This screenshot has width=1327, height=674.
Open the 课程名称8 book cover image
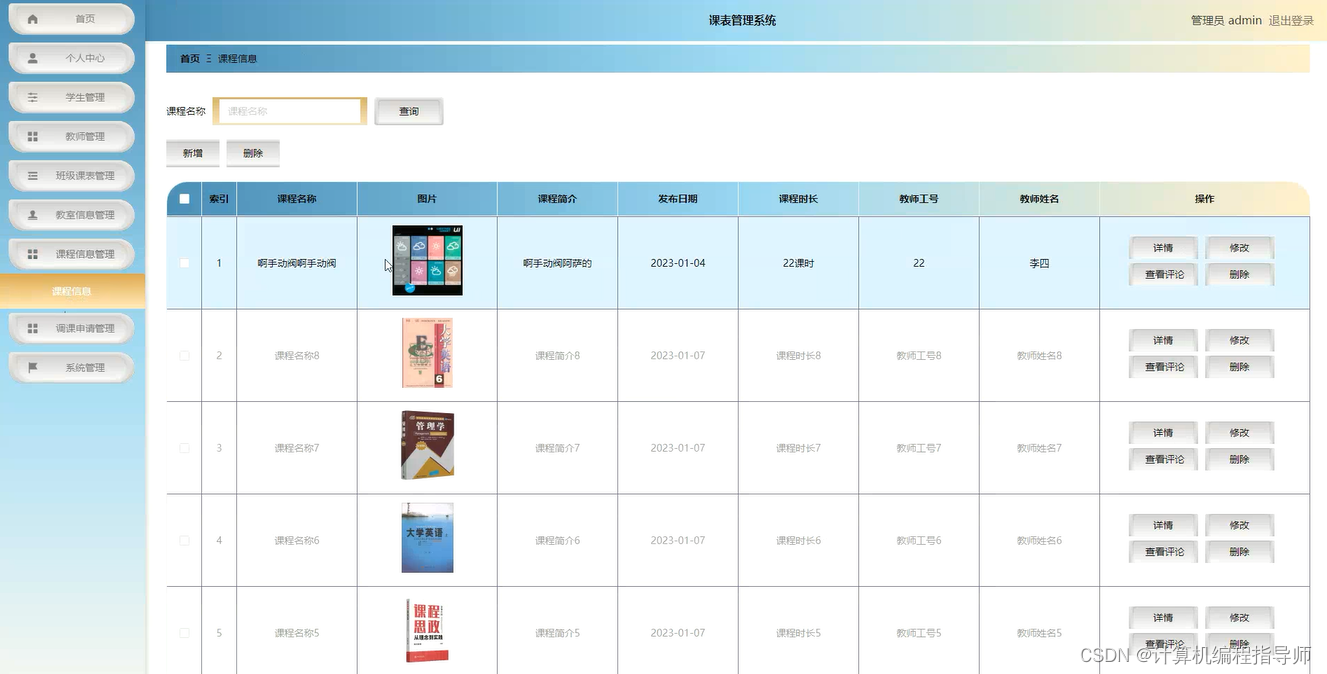[x=427, y=353]
